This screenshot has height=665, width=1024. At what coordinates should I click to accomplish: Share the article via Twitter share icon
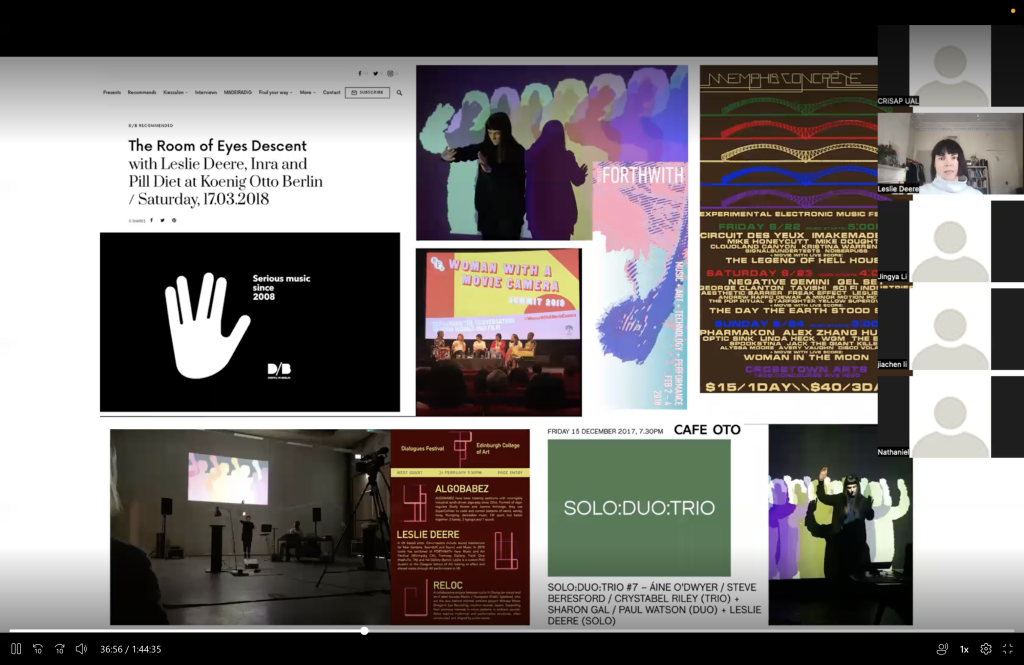click(163, 220)
